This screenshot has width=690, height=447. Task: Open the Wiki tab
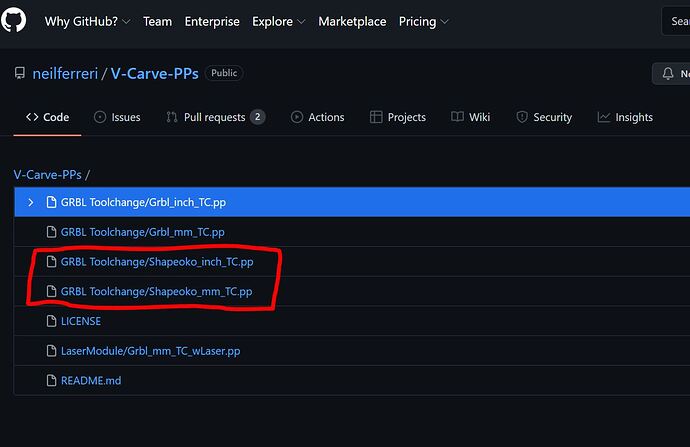[x=470, y=117]
